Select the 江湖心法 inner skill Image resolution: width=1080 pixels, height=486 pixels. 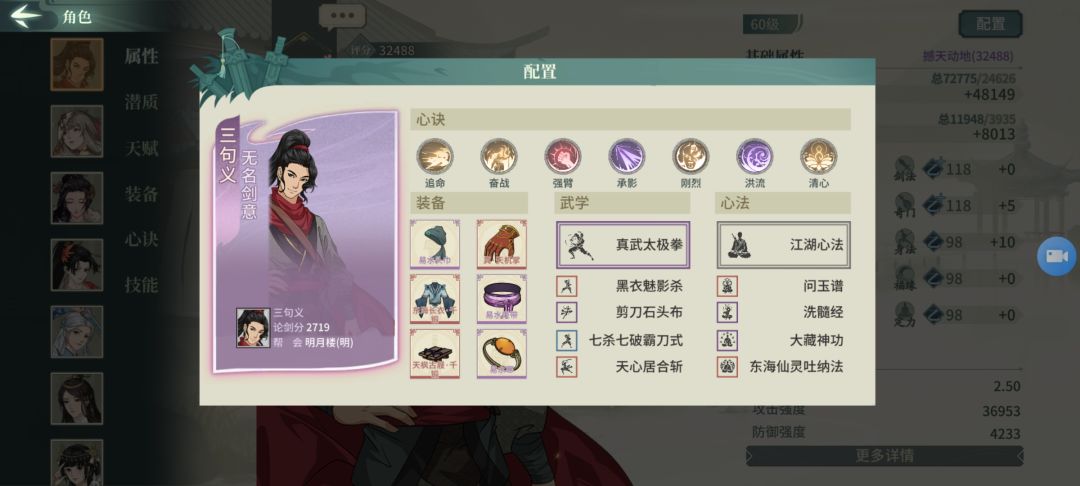point(783,244)
